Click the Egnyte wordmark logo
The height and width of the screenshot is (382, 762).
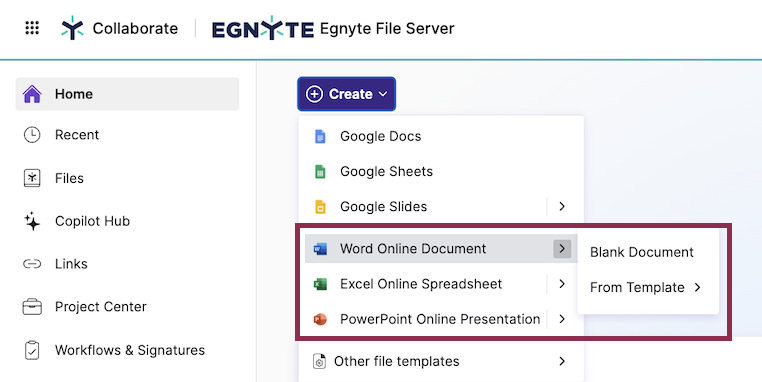click(262, 30)
